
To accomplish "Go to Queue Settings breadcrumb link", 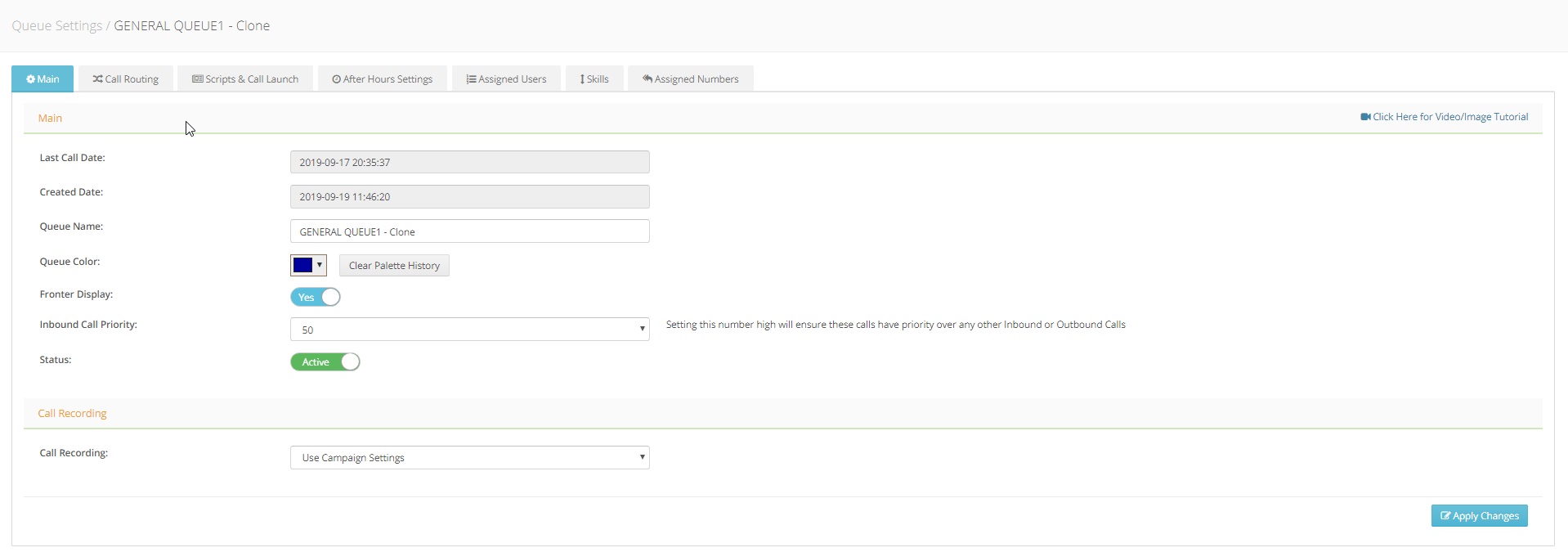I will coord(56,25).
